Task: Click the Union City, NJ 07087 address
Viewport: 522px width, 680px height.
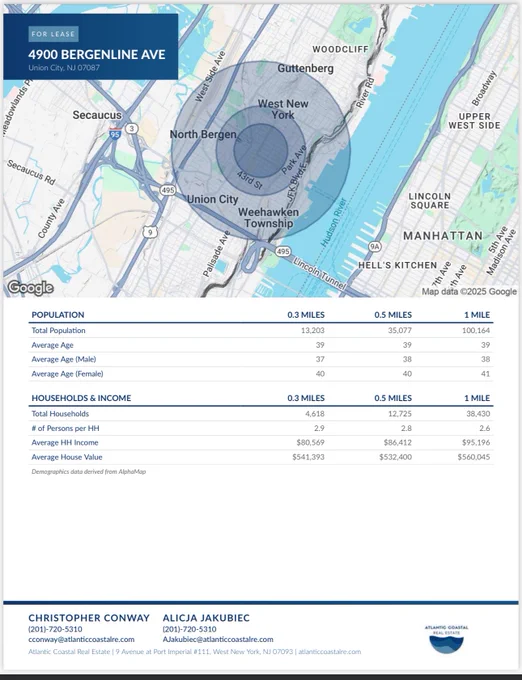Action: point(64,68)
